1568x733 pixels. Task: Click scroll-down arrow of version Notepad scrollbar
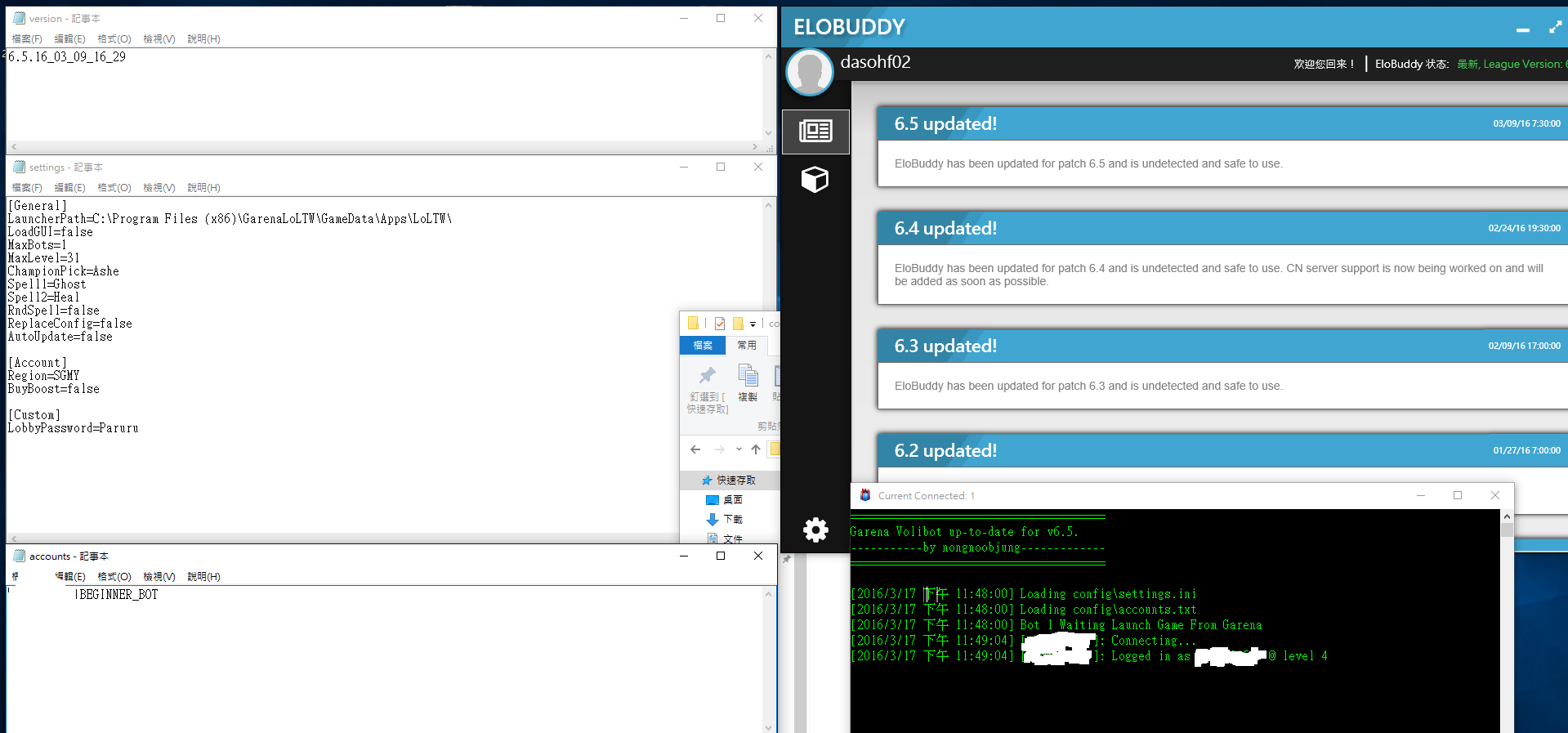(x=768, y=133)
